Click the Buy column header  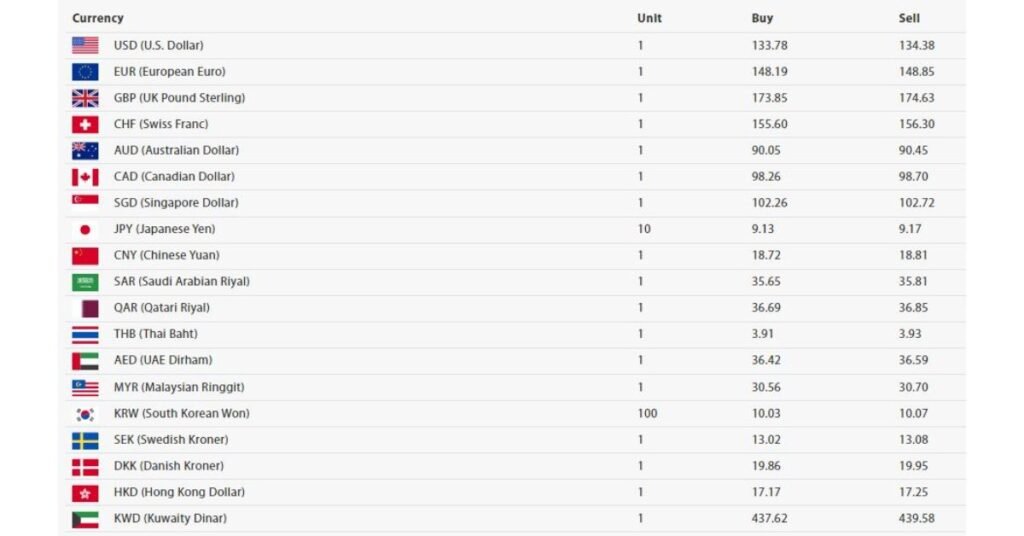click(x=762, y=18)
